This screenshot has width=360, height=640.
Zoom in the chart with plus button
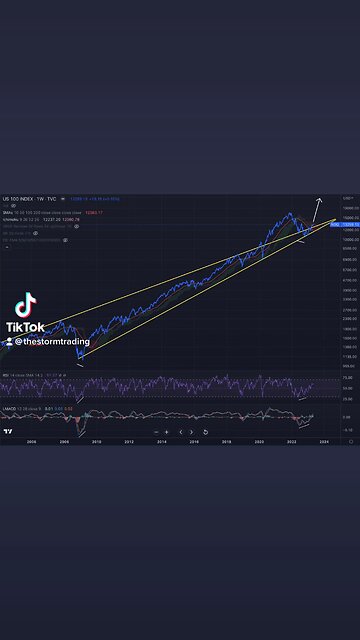click(167, 432)
